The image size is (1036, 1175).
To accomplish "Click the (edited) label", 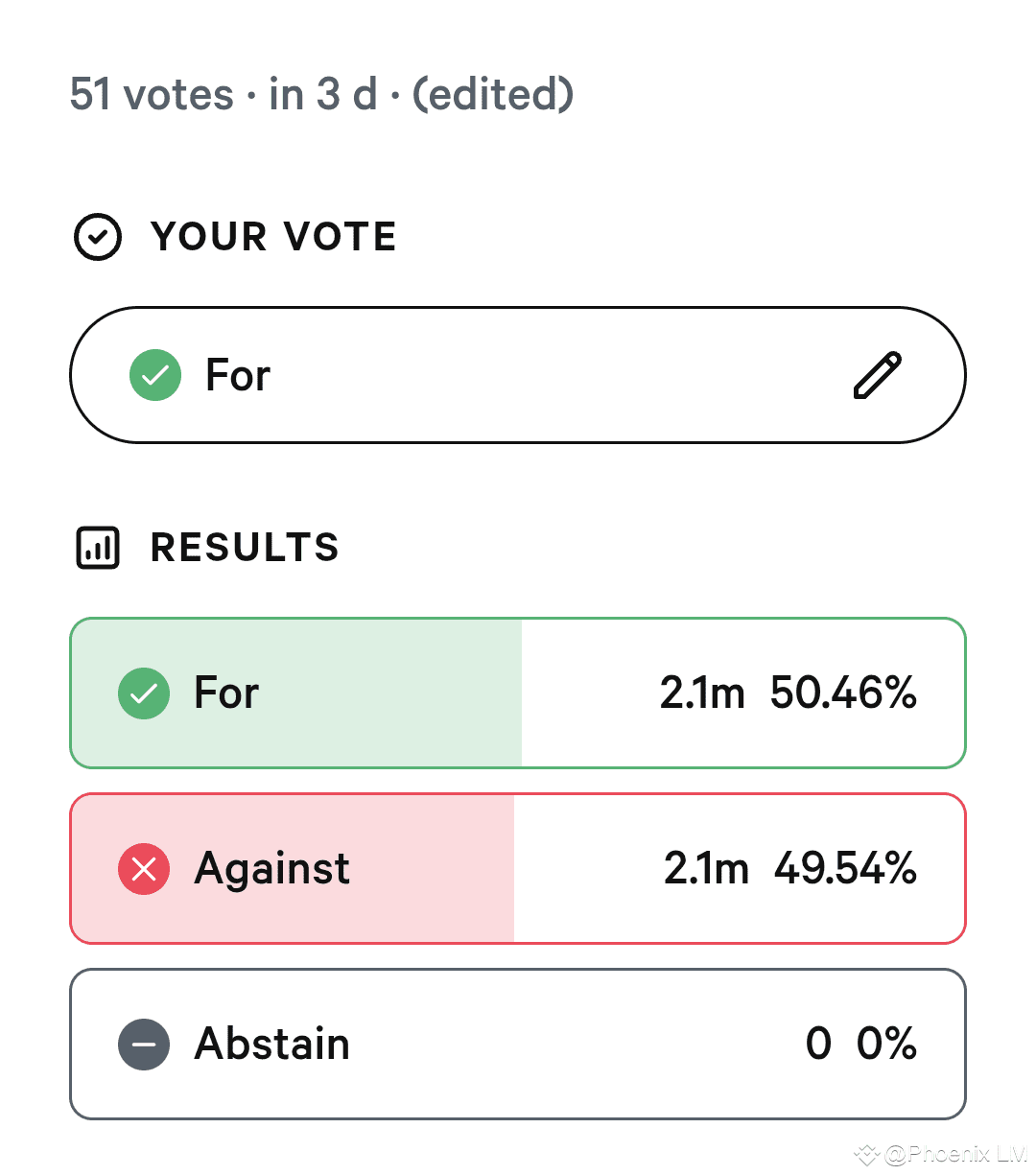I will 492,93.
